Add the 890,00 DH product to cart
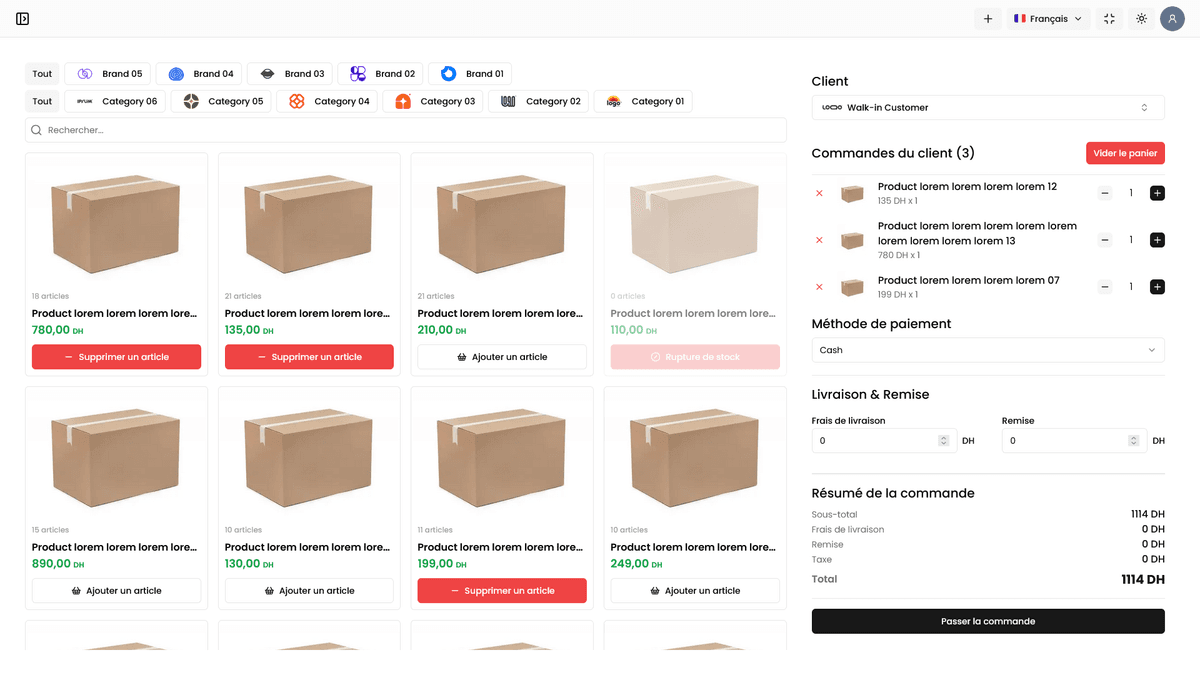The image size is (1200, 675). coord(116,591)
